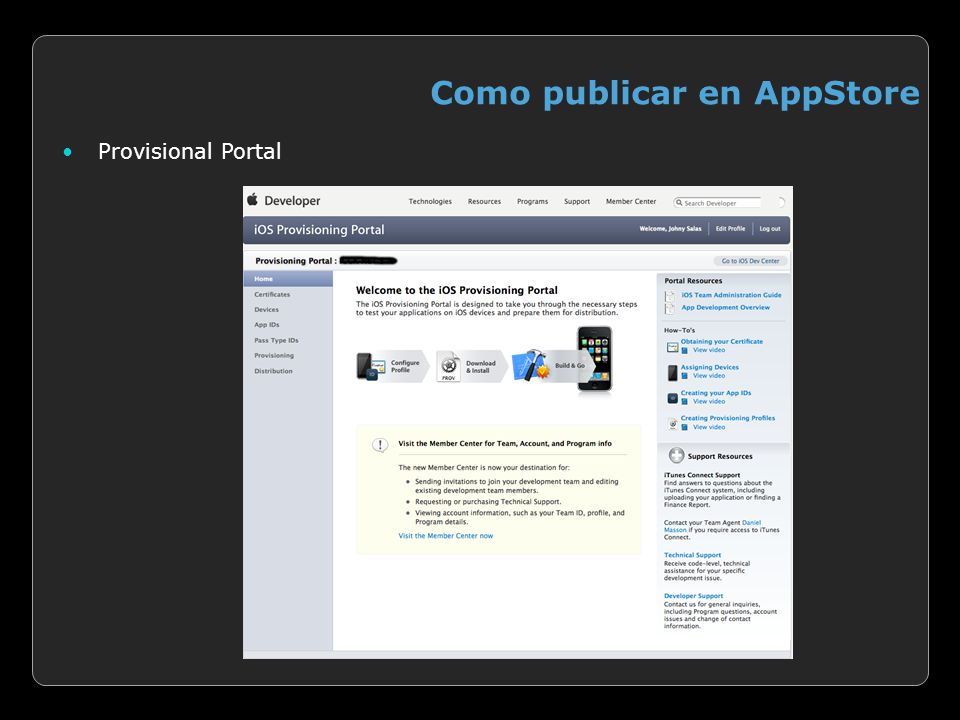Click View video under Assigning Devices
The height and width of the screenshot is (720, 960).
pyautogui.click(x=709, y=376)
